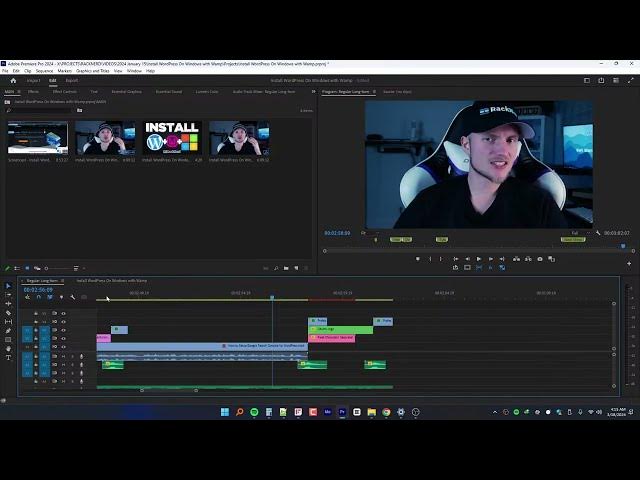Click the New Item icon in Project panel
Screen dimensions: 640x480
296,268
